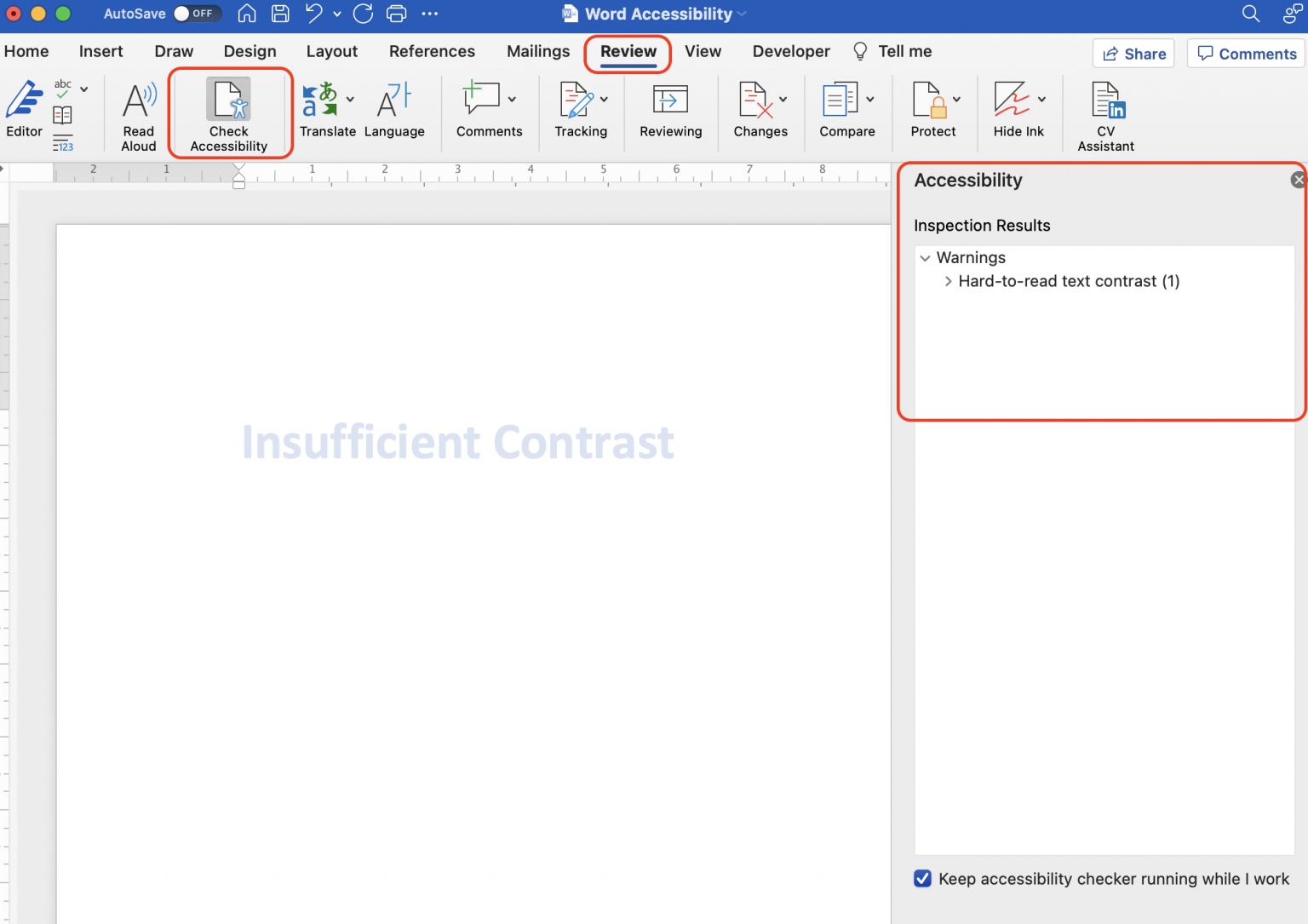Image resolution: width=1308 pixels, height=924 pixels.
Task: Uncheck keep accessibility checker running option
Action: (x=922, y=878)
